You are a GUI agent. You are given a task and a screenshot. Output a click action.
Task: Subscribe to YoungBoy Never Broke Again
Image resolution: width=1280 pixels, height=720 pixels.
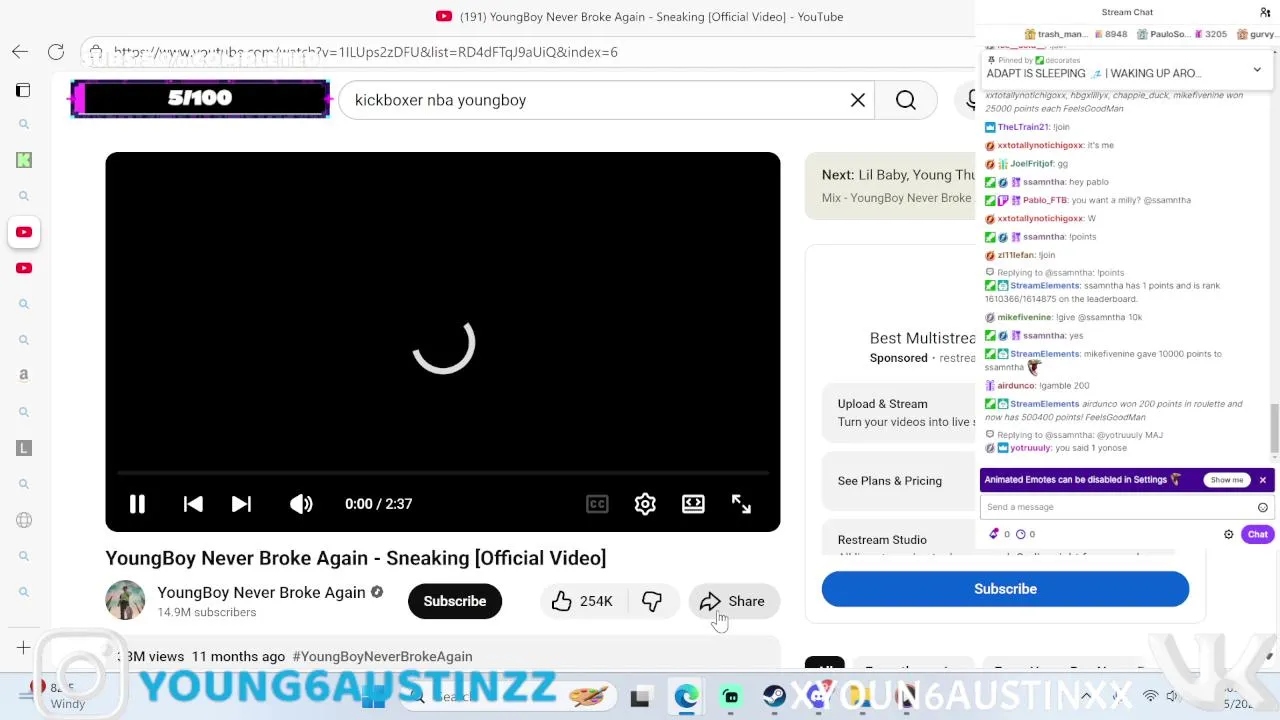click(x=455, y=601)
